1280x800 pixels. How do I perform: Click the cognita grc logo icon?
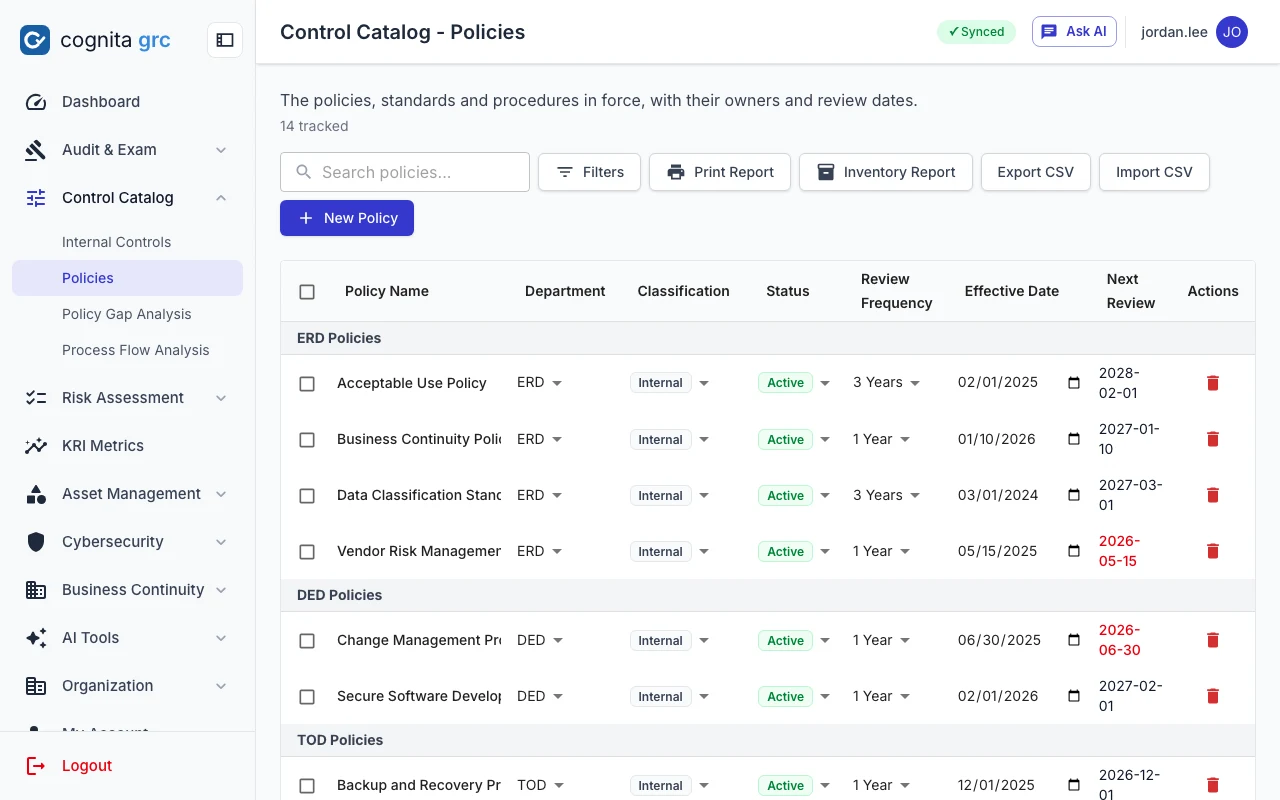pos(35,40)
